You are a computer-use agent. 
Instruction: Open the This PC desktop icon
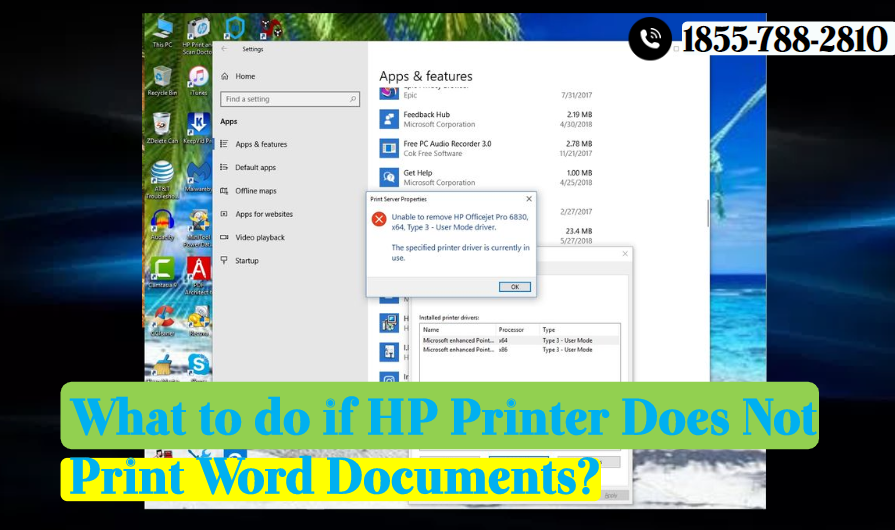click(163, 32)
